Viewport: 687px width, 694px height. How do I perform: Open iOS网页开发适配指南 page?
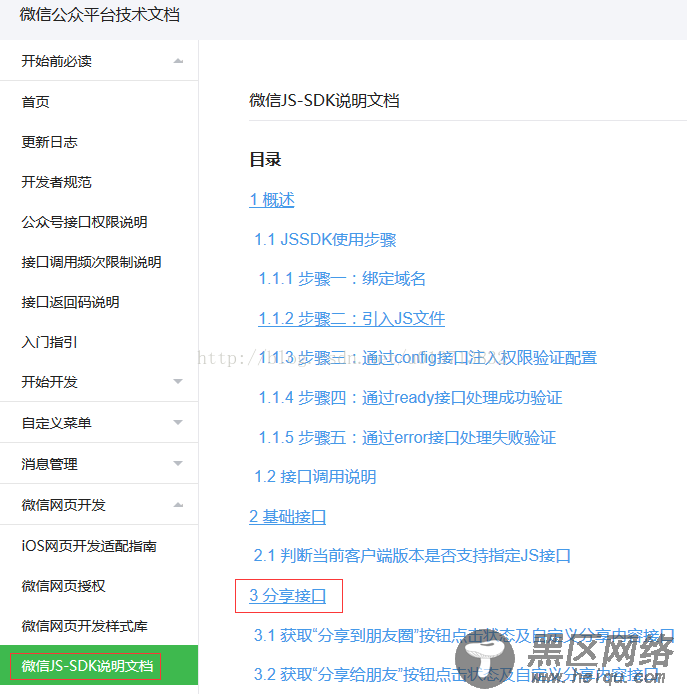pyautogui.click(x=89, y=546)
